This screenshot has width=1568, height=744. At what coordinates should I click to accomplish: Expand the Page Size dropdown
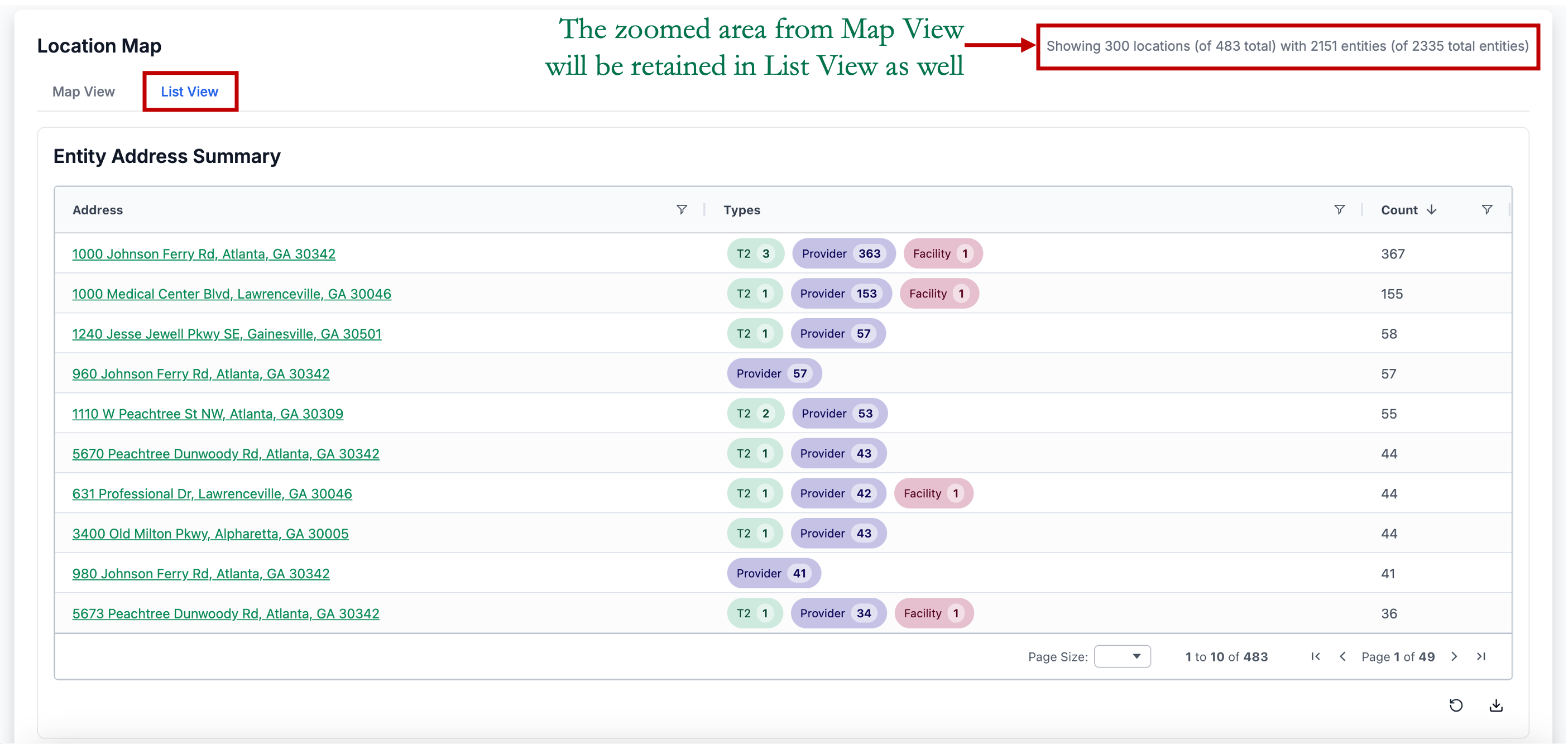click(1122, 656)
